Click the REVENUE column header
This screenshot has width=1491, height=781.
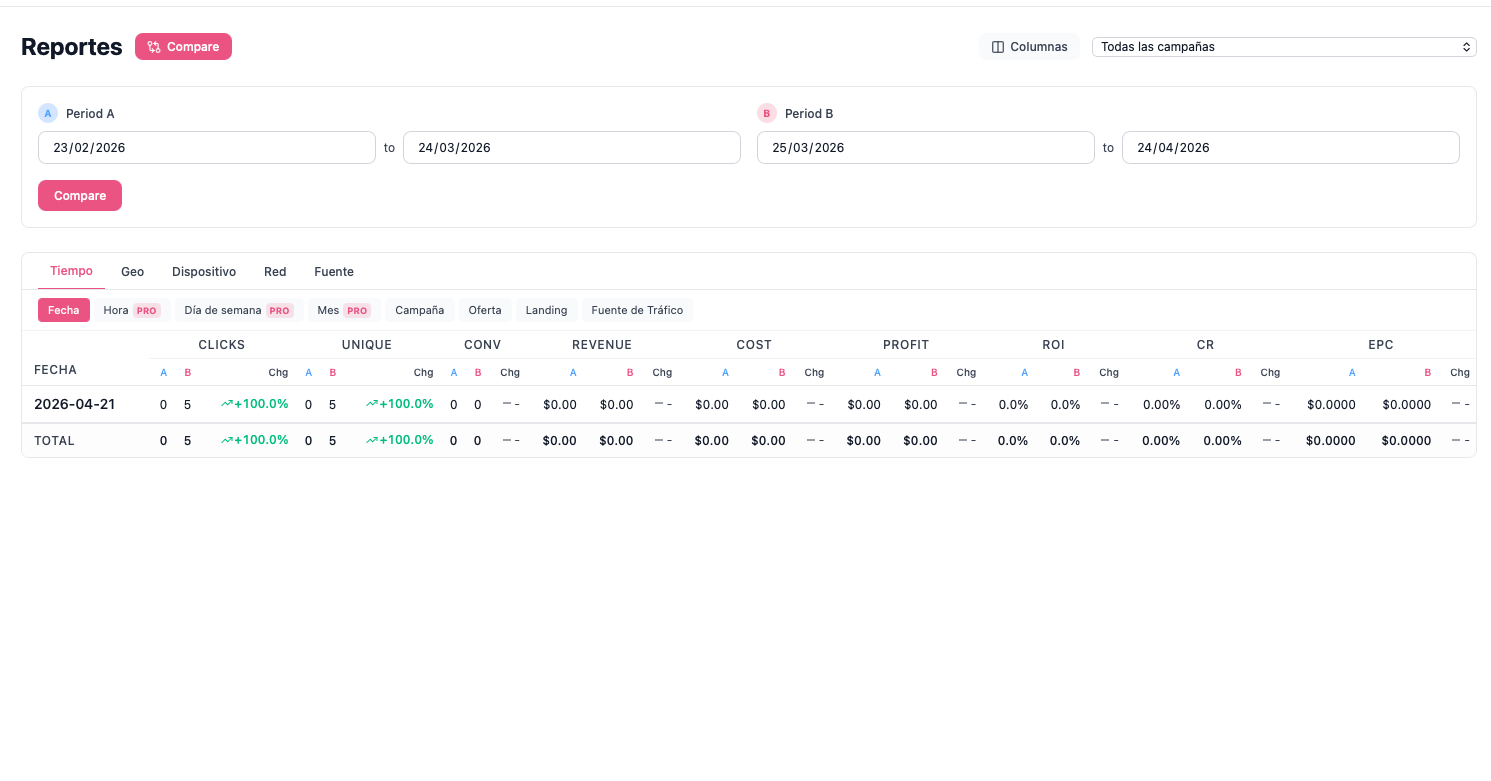[x=602, y=345]
